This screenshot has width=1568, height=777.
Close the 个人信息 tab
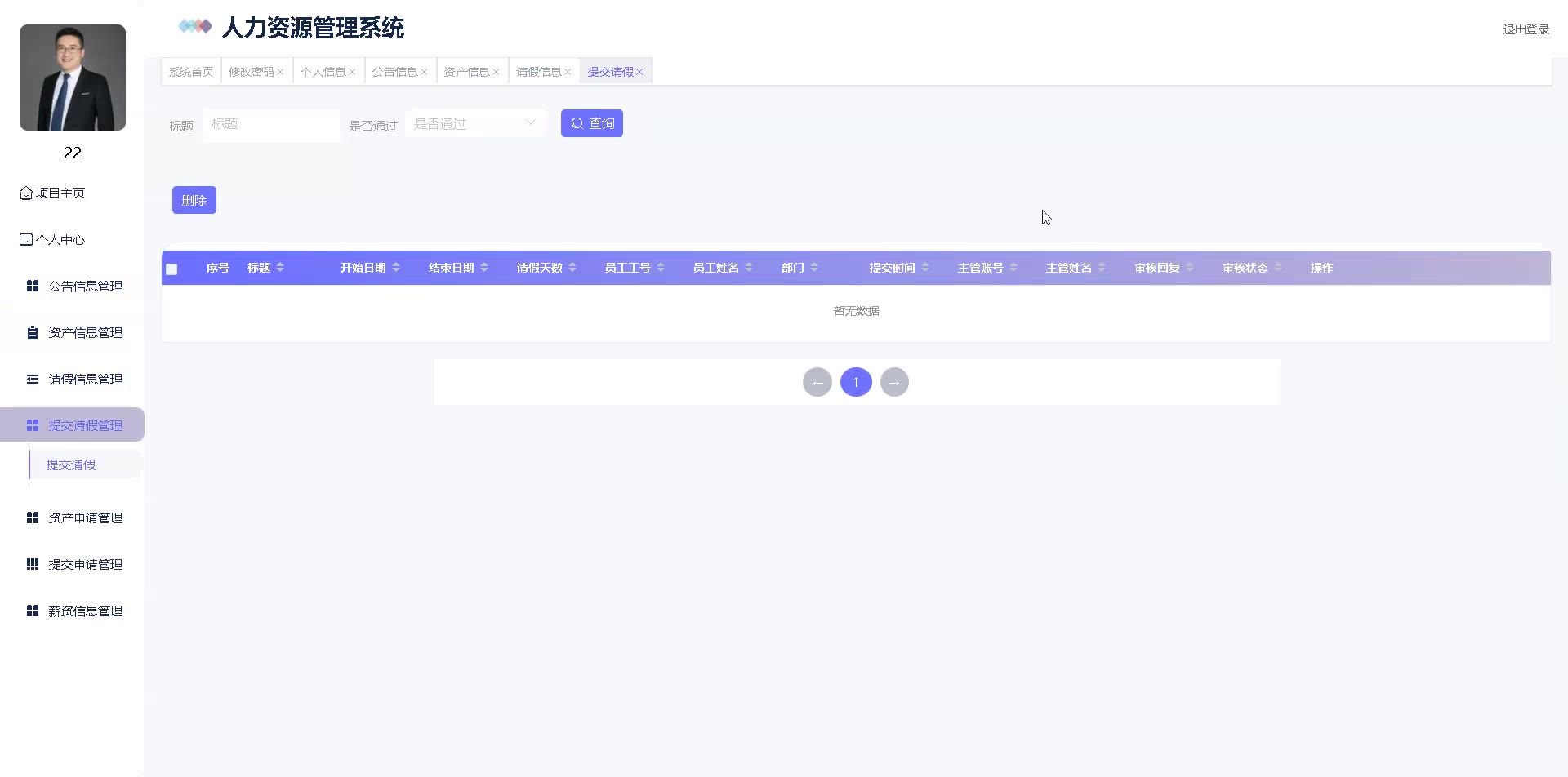[x=352, y=73]
